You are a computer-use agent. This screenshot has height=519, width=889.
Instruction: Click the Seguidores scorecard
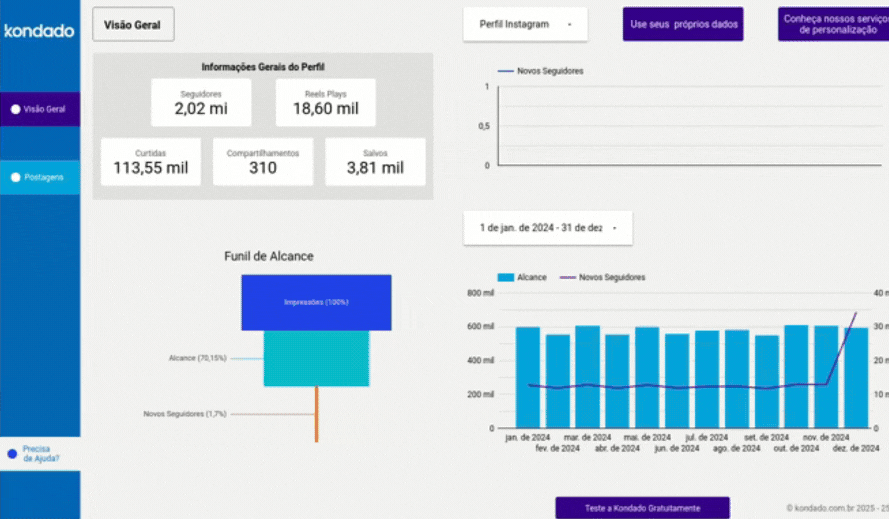(x=201, y=103)
